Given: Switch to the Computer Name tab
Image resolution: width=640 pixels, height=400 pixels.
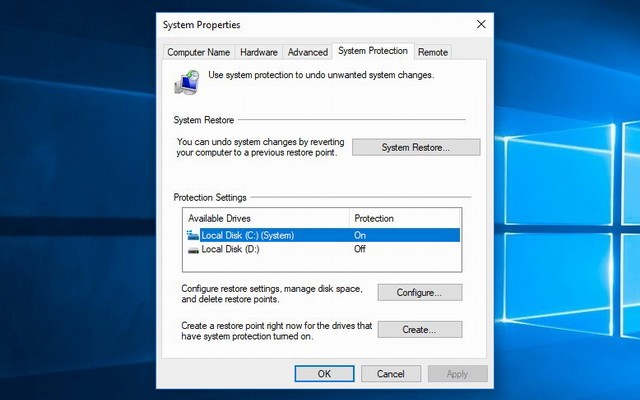Looking at the screenshot, I should (198, 52).
